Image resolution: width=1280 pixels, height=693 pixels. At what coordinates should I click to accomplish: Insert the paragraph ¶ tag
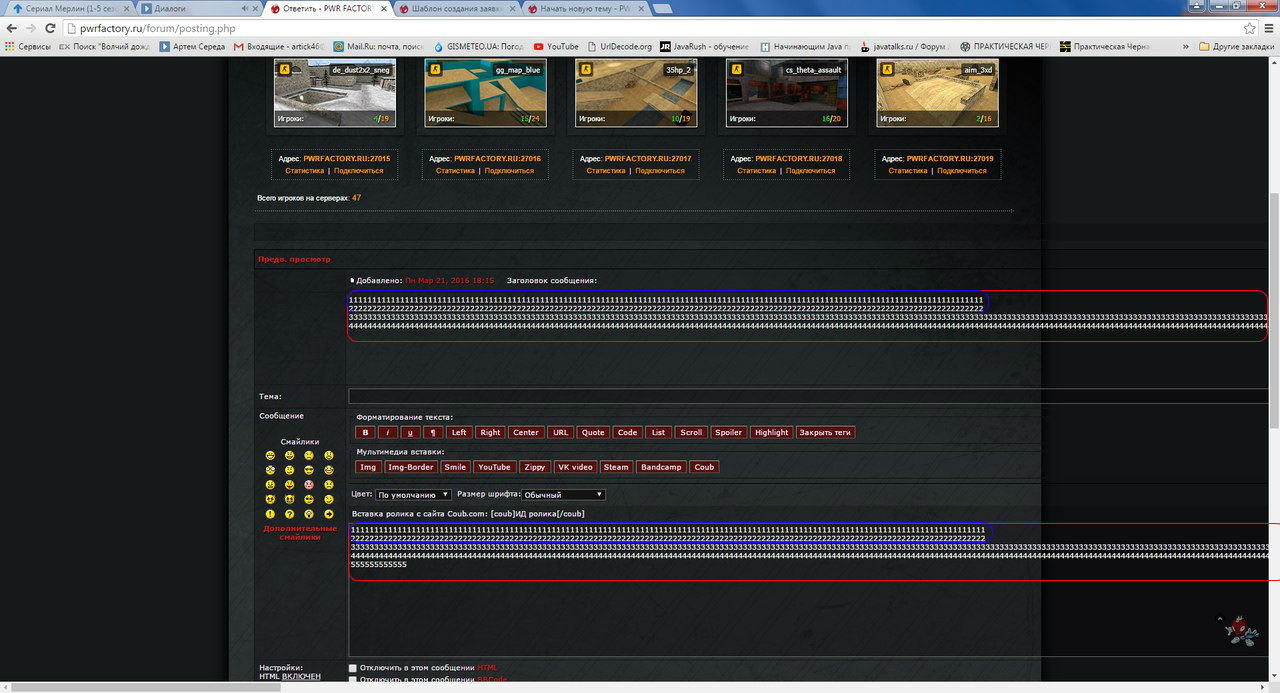click(433, 432)
